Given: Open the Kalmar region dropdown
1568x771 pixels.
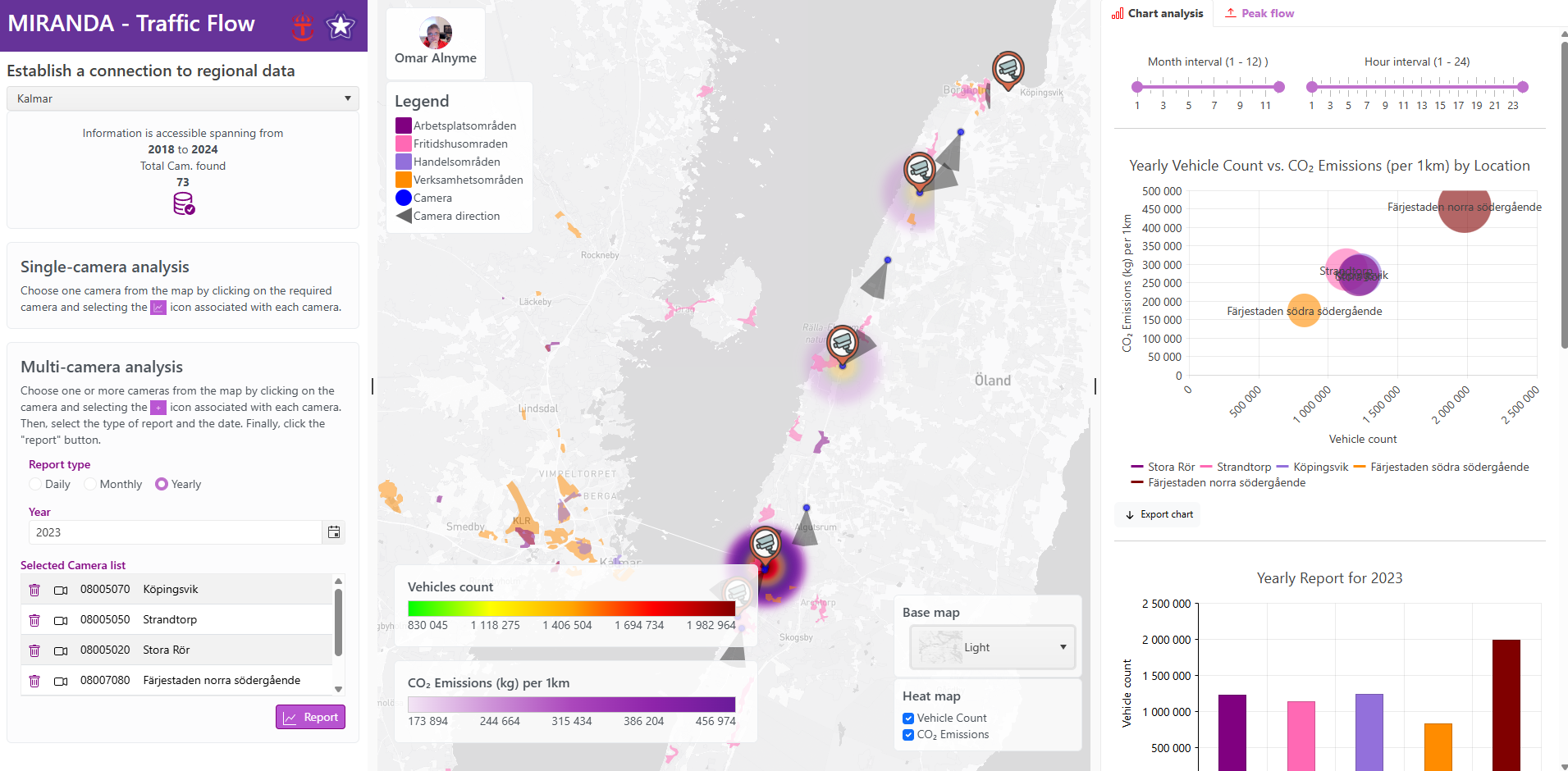Looking at the screenshot, I should tap(183, 98).
